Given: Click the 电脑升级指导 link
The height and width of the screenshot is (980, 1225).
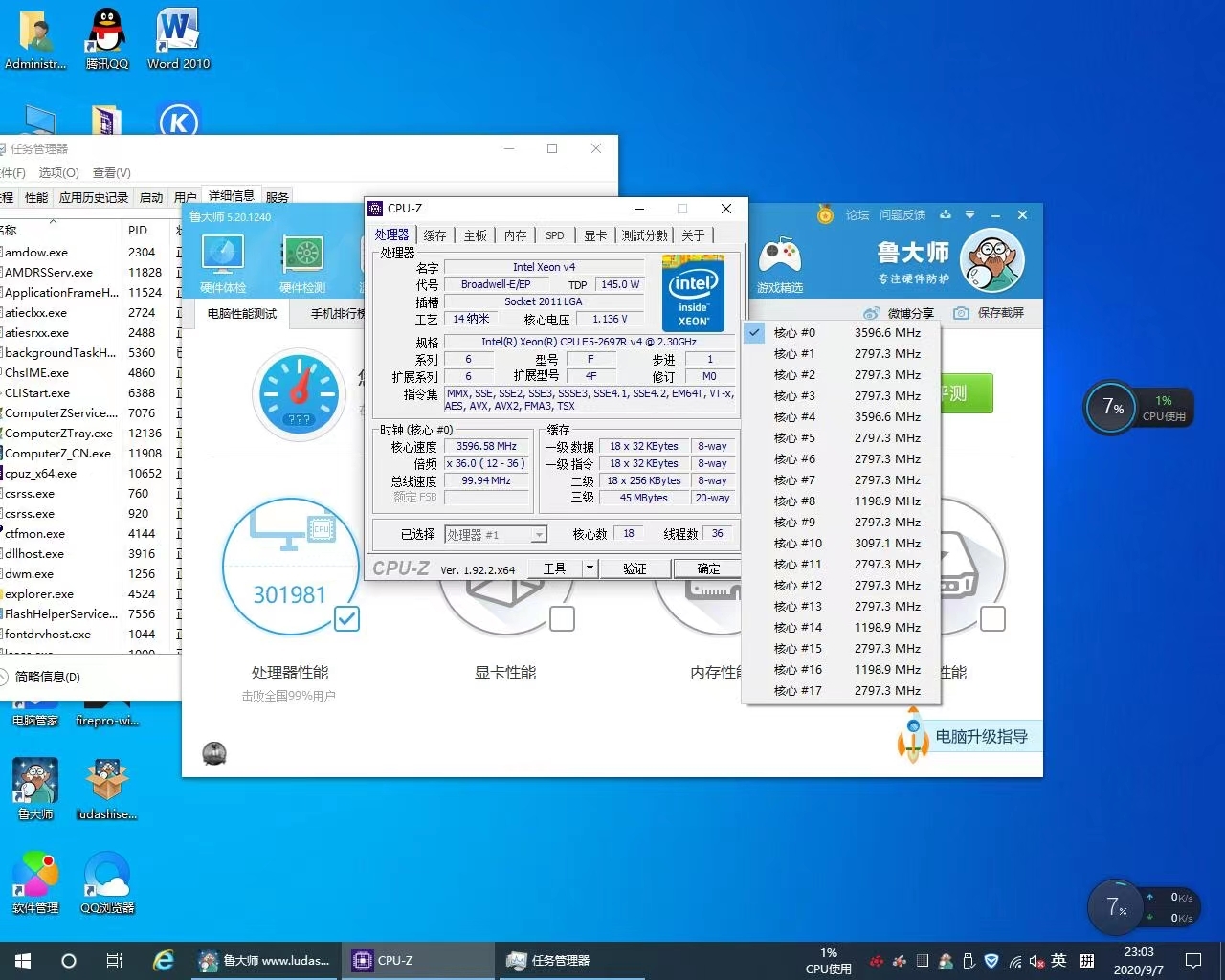Looking at the screenshot, I should click(x=981, y=736).
